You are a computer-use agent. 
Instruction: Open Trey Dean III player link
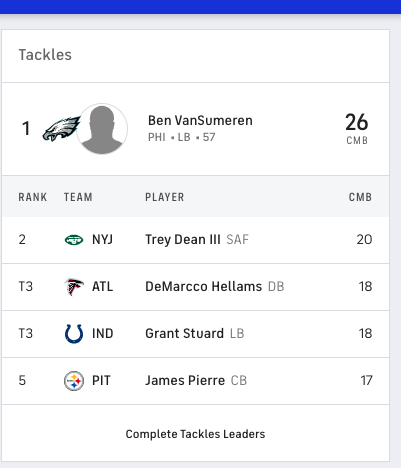[x=183, y=240]
